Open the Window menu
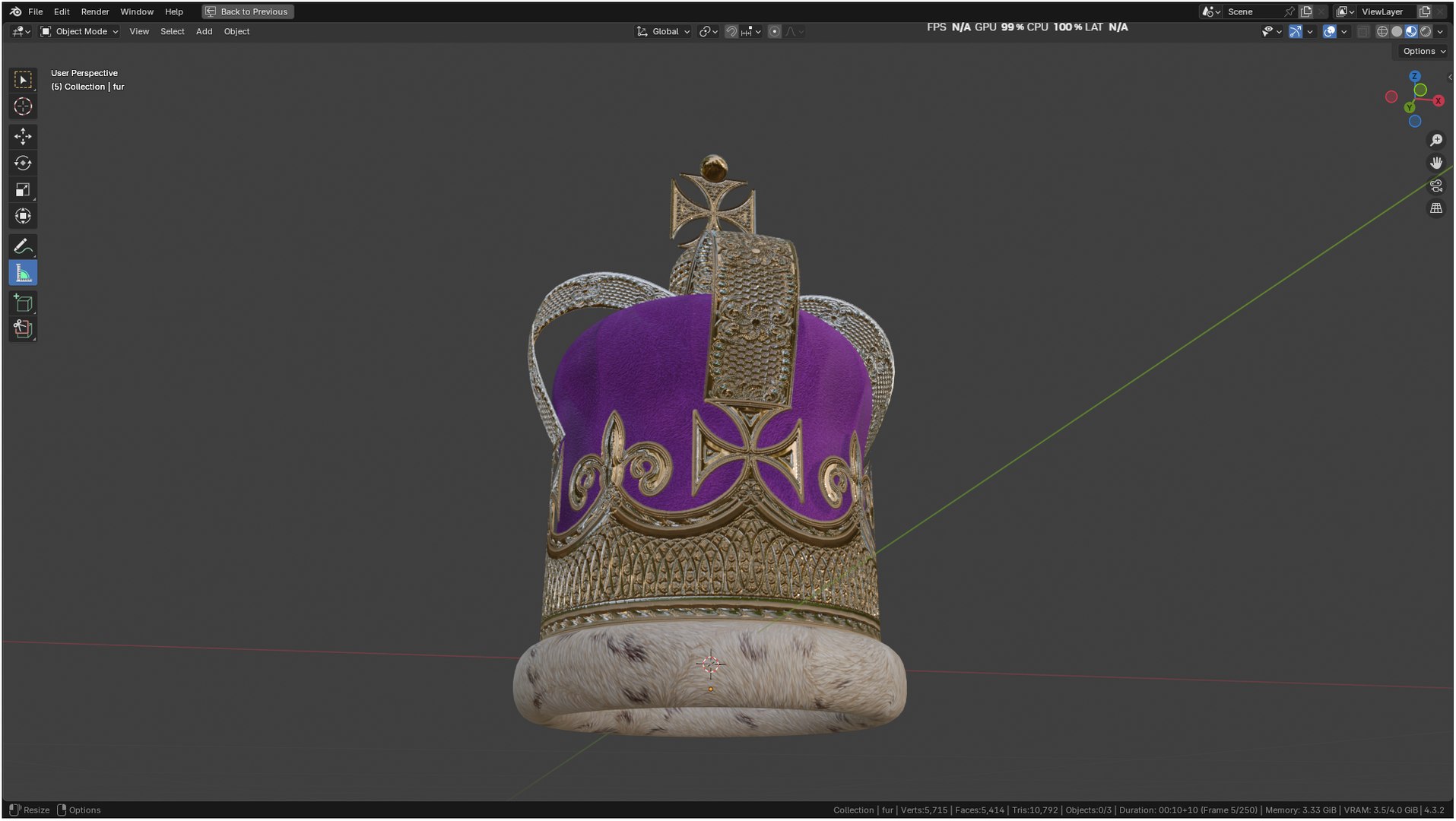Image resolution: width=1456 pixels, height=821 pixels. [137, 11]
